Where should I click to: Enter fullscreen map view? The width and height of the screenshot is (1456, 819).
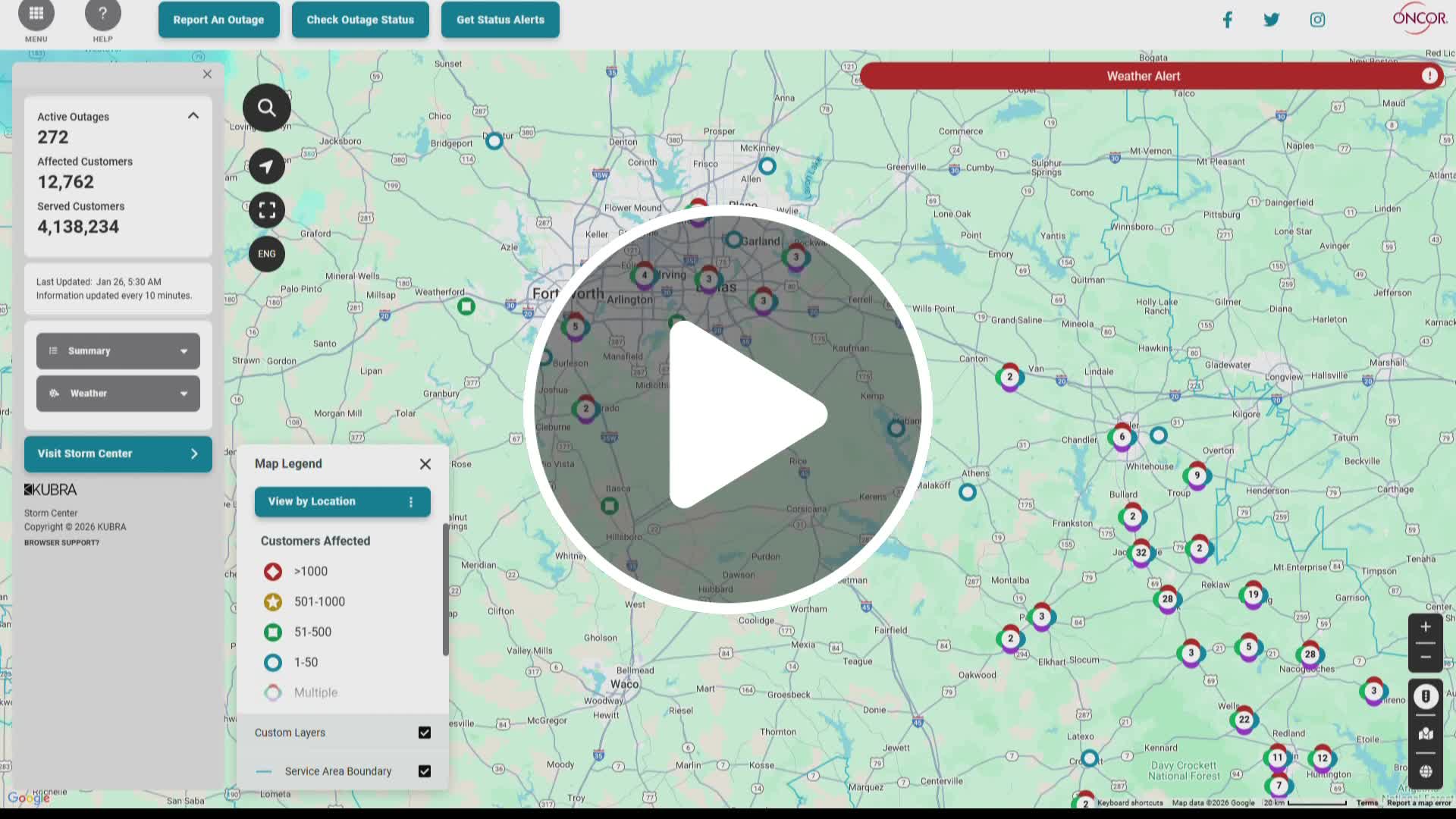(266, 209)
